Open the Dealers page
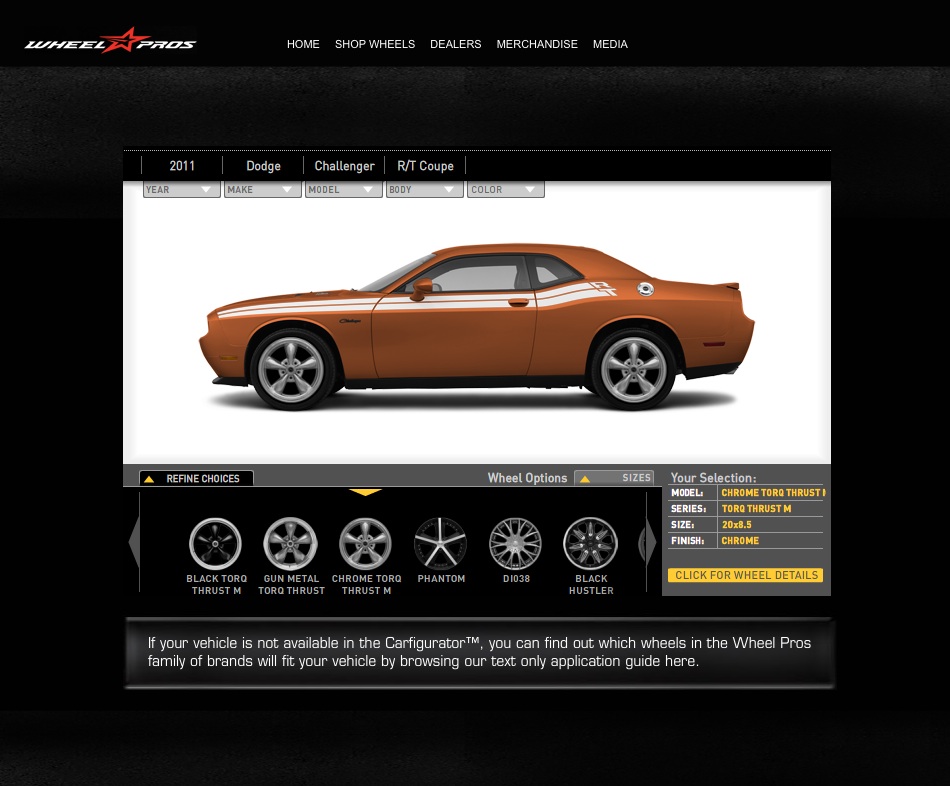This screenshot has width=950, height=786. 456,44
